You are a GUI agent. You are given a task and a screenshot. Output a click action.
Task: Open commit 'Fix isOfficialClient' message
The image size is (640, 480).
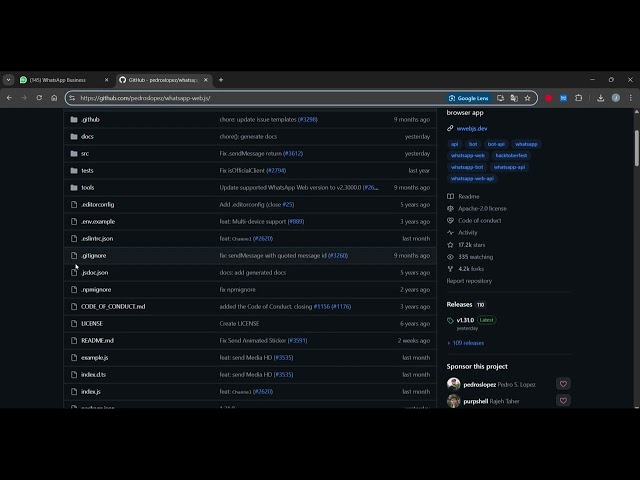click(x=242, y=171)
